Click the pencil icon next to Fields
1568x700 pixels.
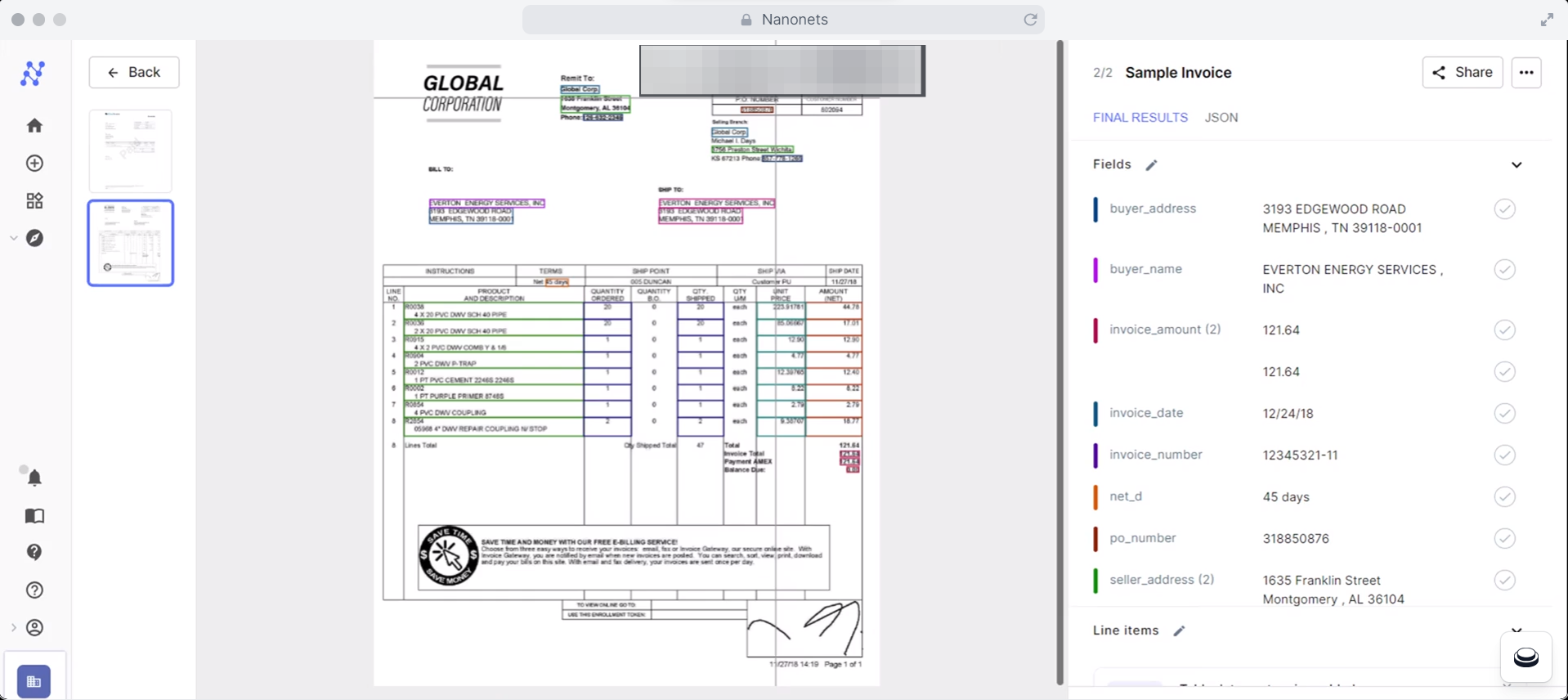pyautogui.click(x=1151, y=165)
